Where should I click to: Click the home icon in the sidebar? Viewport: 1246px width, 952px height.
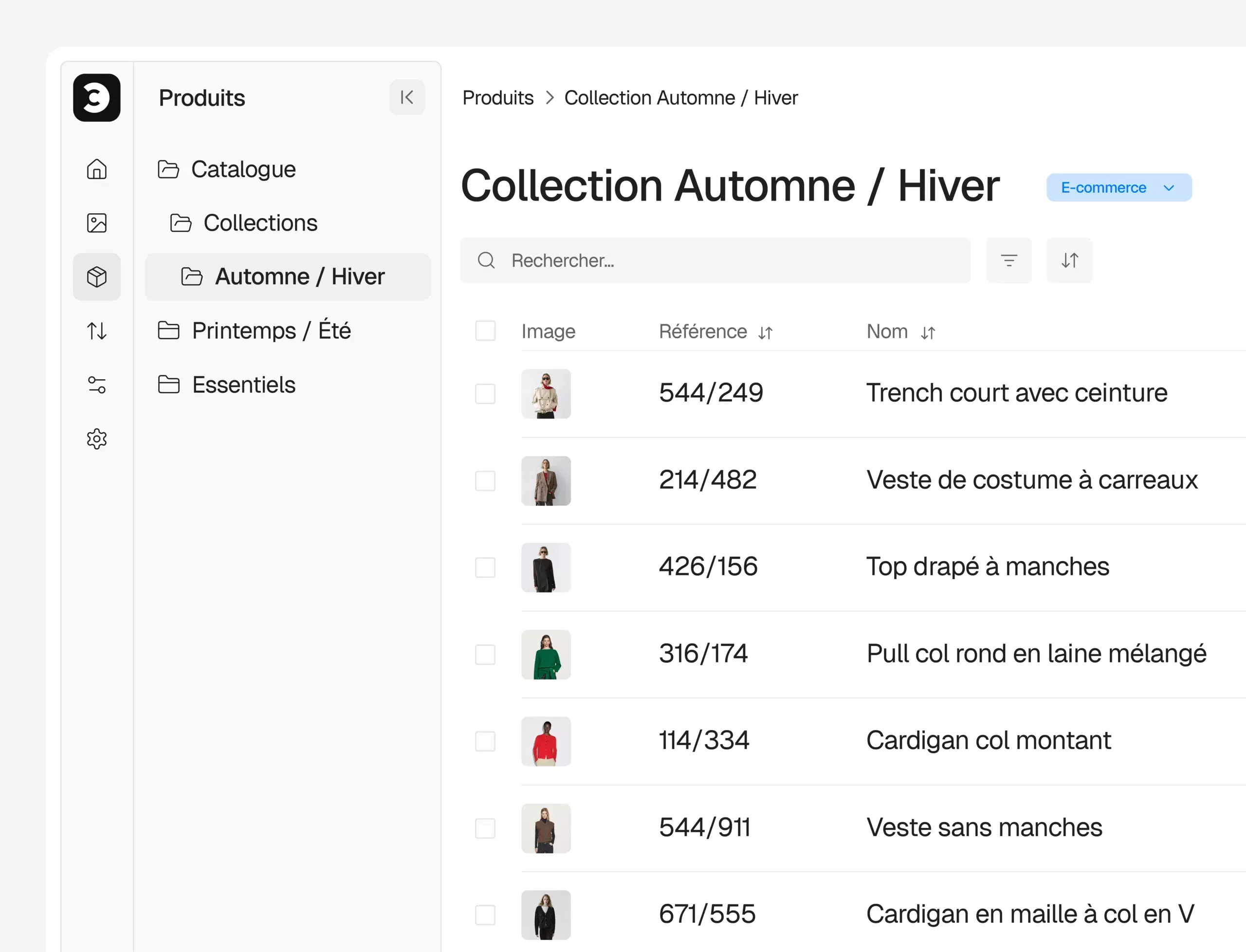(x=96, y=169)
